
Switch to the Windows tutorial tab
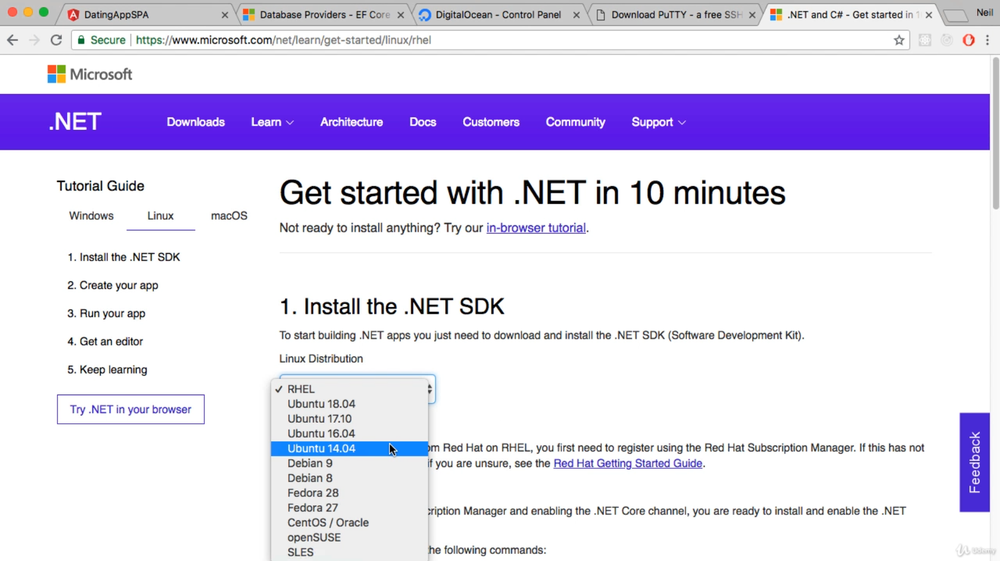[91, 216]
